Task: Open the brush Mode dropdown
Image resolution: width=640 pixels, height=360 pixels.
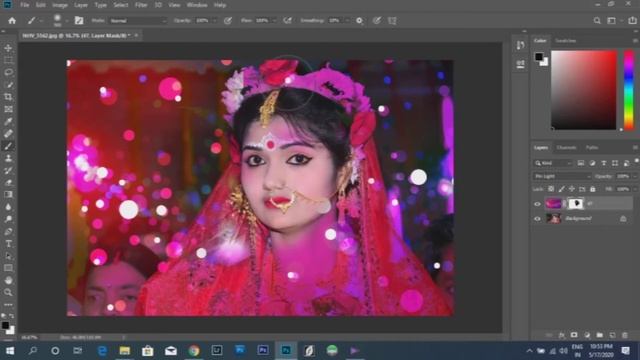Action: pyautogui.click(x=138, y=20)
